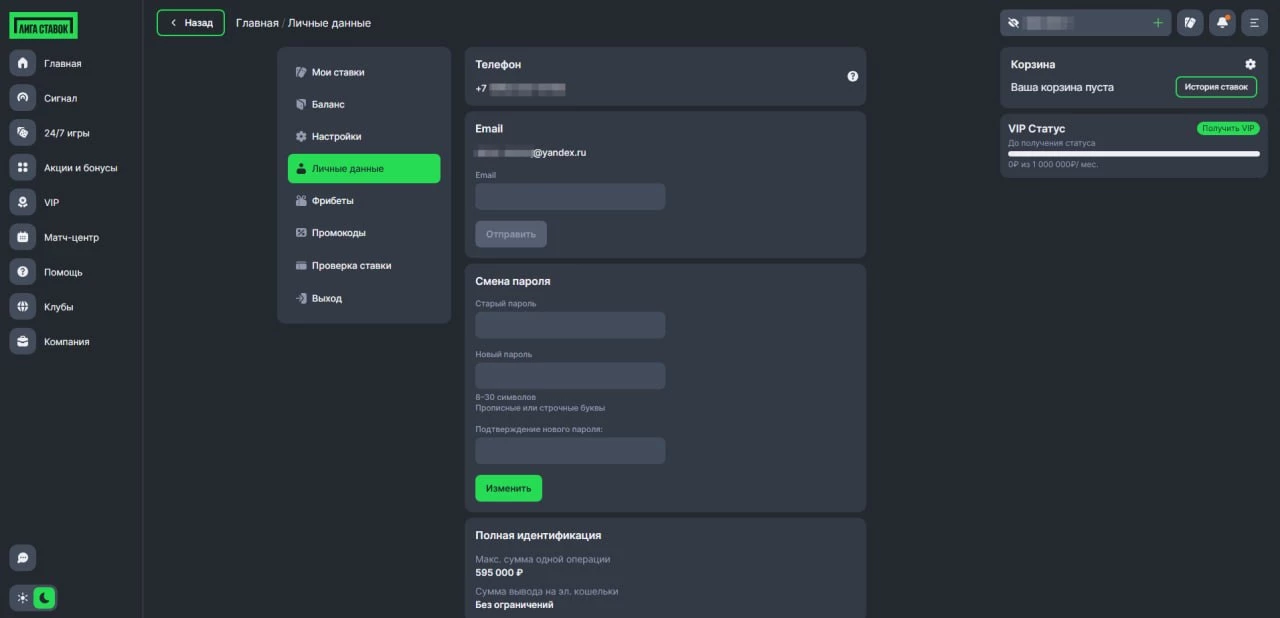1280x618 pixels.
Task: Click the Лига Ставок logo
Action: (44, 26)
